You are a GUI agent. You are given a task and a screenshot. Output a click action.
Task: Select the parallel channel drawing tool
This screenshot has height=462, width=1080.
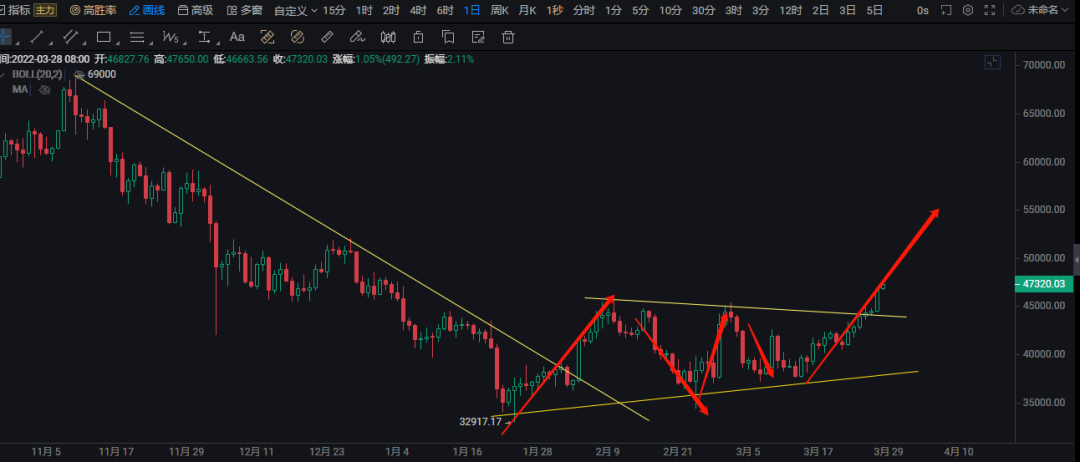tap(70, 37)
